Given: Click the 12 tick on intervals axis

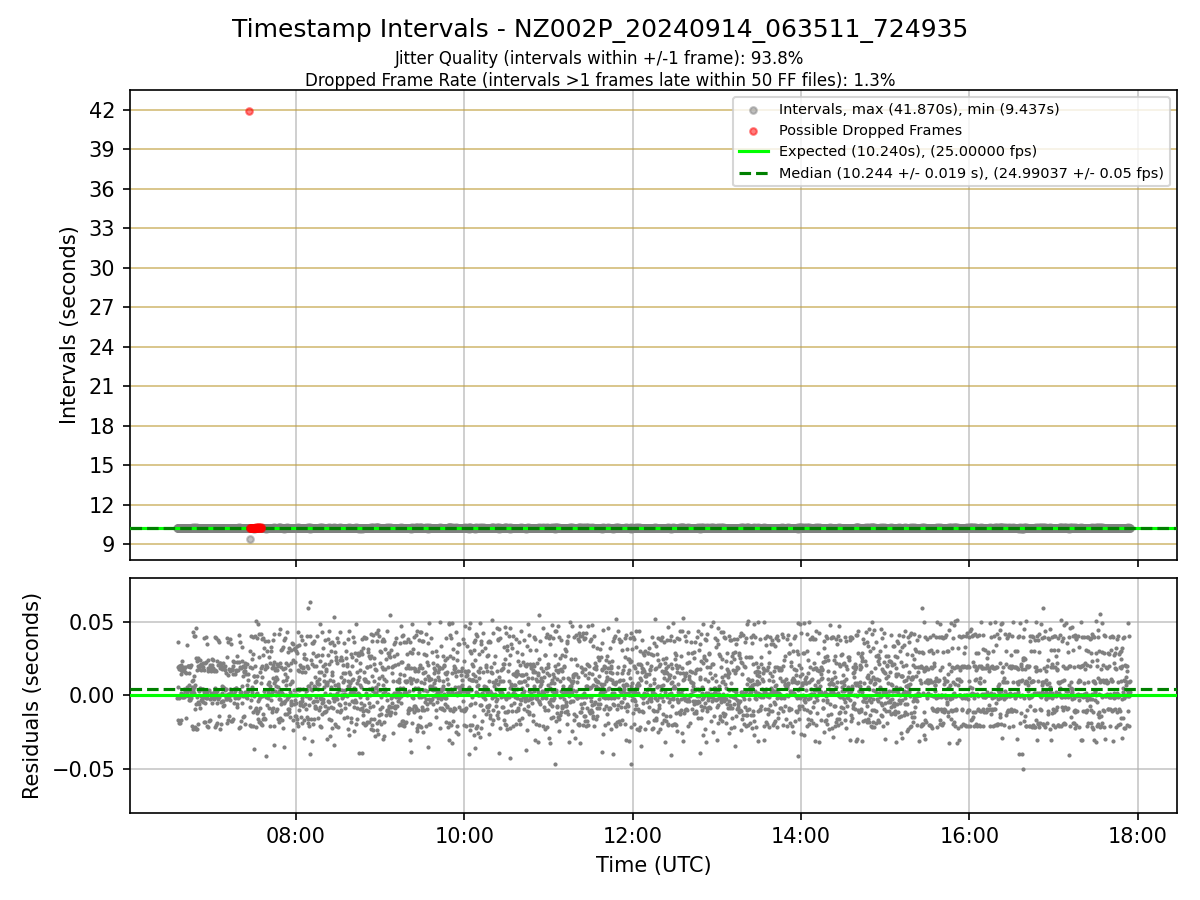Looking at the screenshot, I should 104,505.
